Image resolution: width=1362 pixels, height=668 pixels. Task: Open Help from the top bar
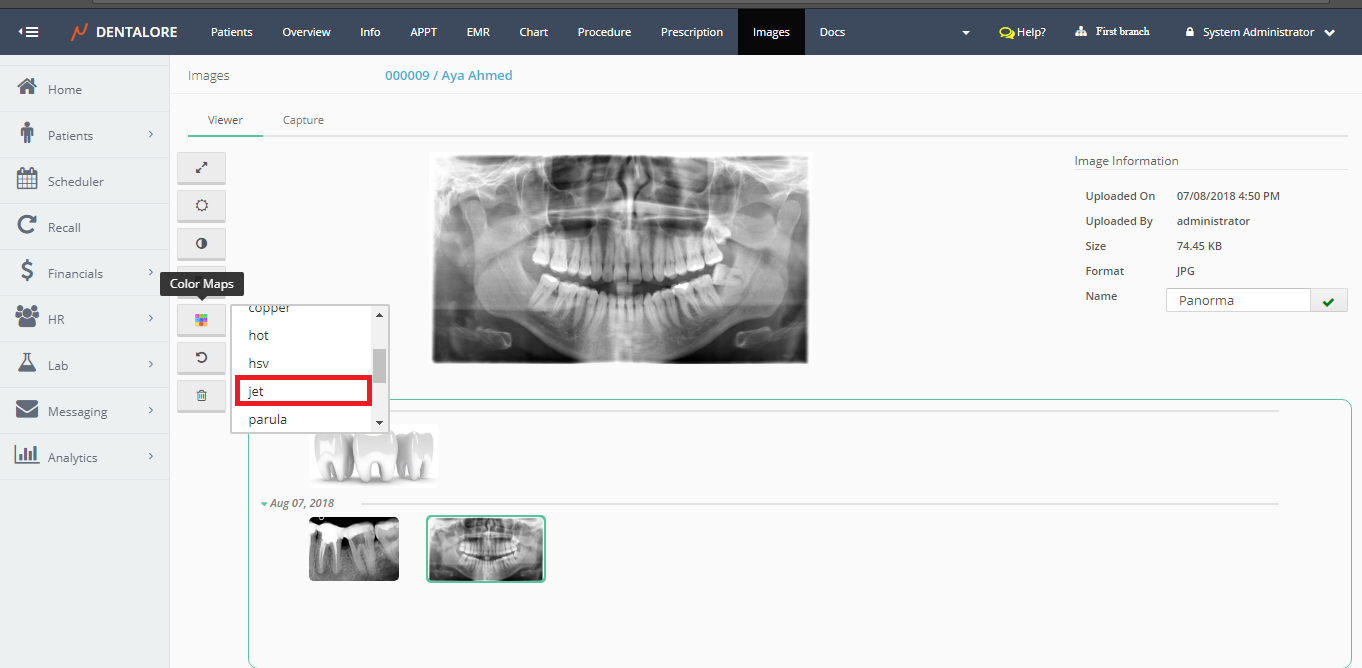[1022, 32]
